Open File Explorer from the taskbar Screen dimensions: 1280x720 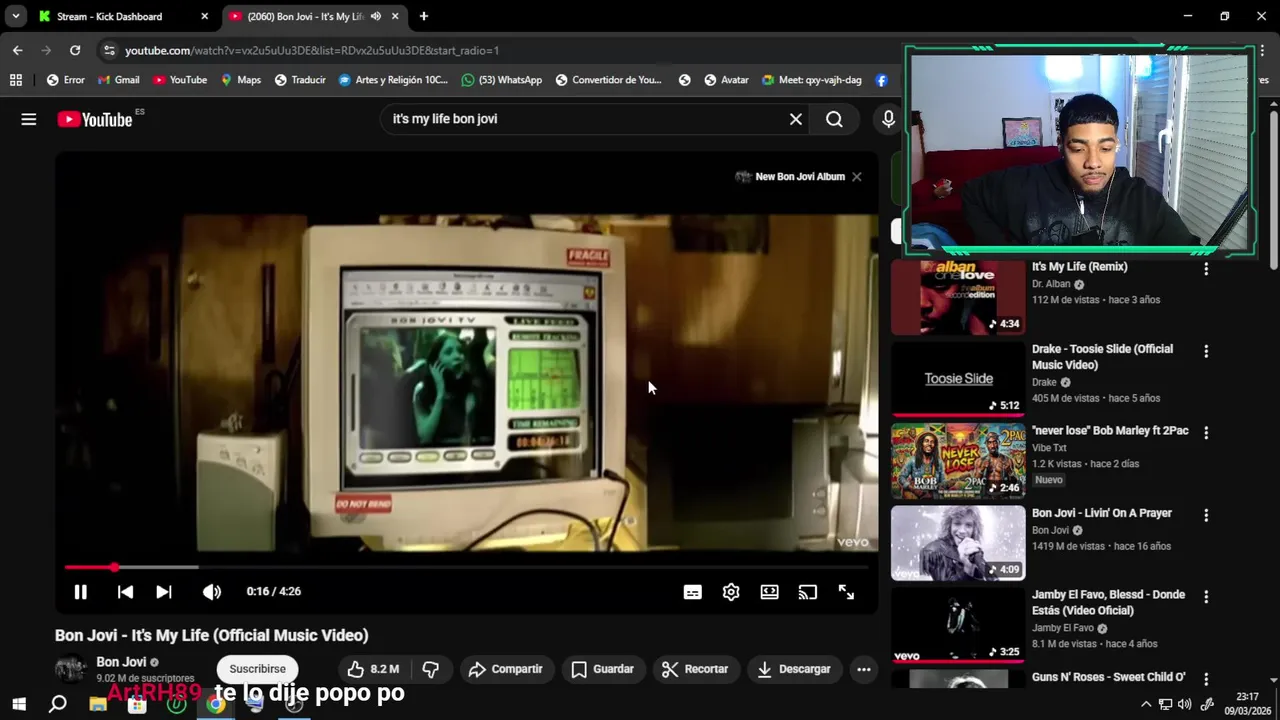click(97, 704)
